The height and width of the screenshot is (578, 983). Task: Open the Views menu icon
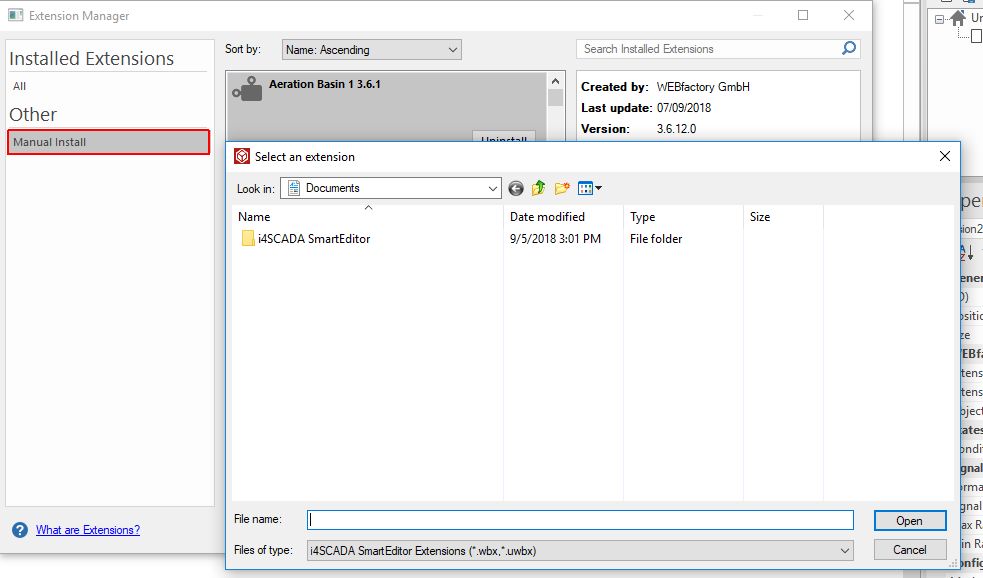(586, 188)
